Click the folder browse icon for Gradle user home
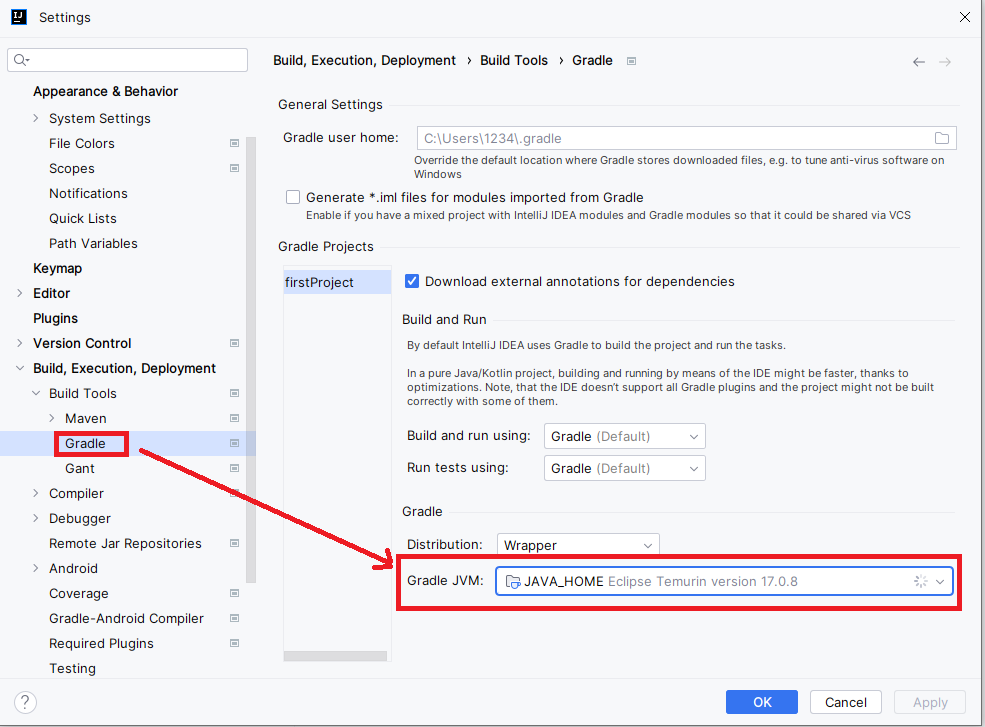 click(942, 138)
